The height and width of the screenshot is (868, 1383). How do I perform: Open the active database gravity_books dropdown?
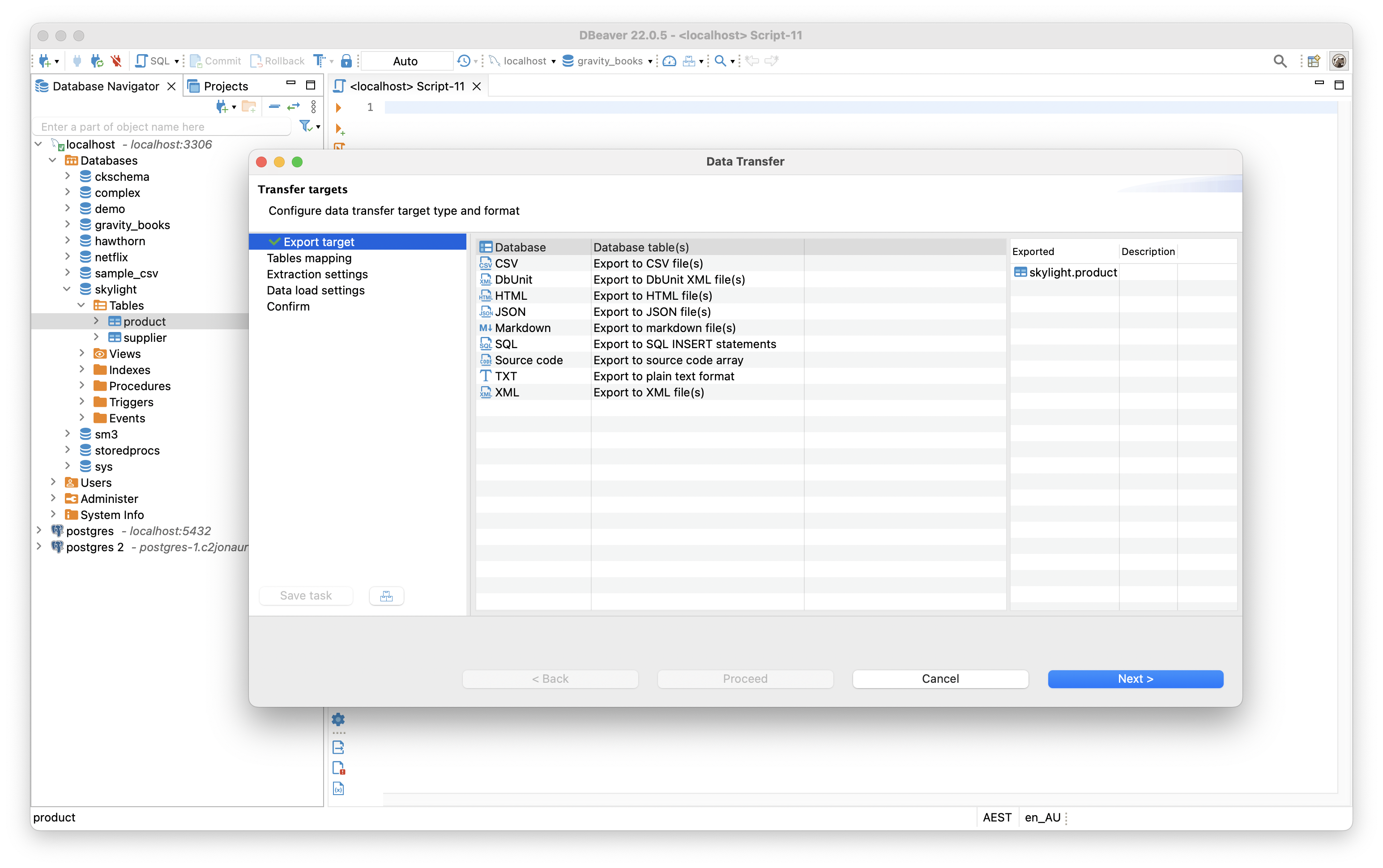pos(609,61)
